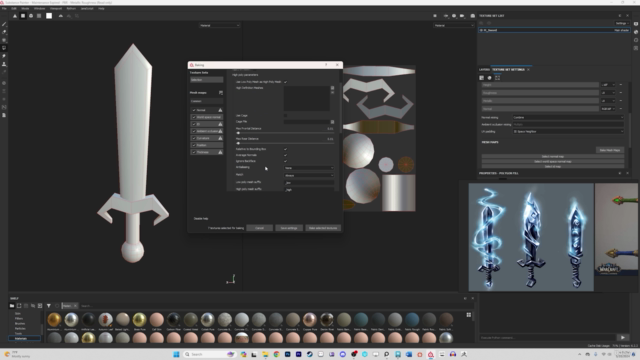This screenshot has height=360, width=640.
Task: Click the Mesh maps options icon in Baking dialog
Action: (x=221, y=93)
